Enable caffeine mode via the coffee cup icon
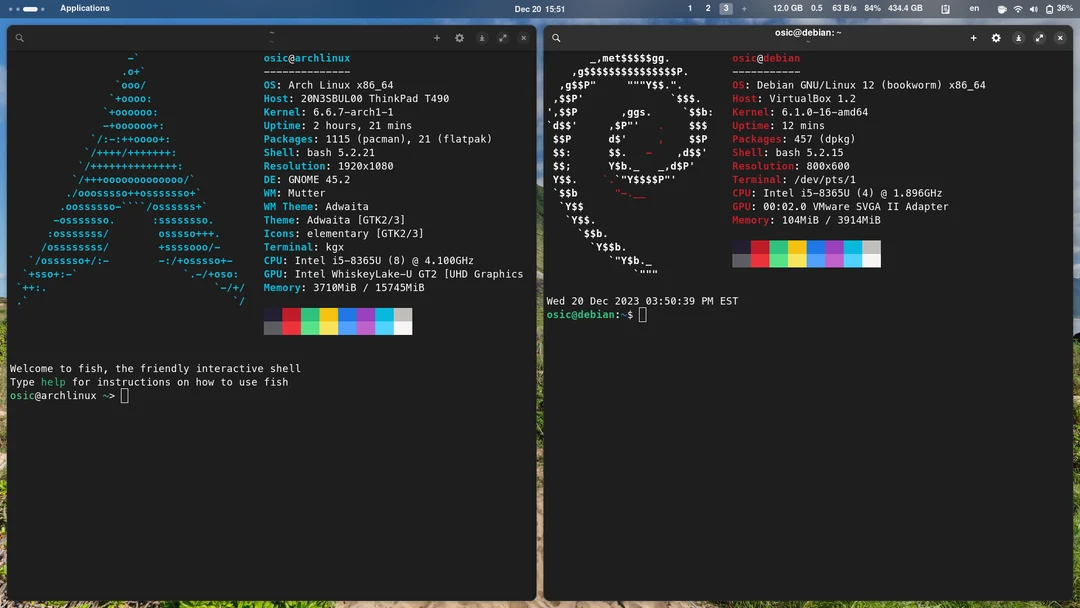The height and width of the screenshot is (608, 1080). (x=1002, y=8)
